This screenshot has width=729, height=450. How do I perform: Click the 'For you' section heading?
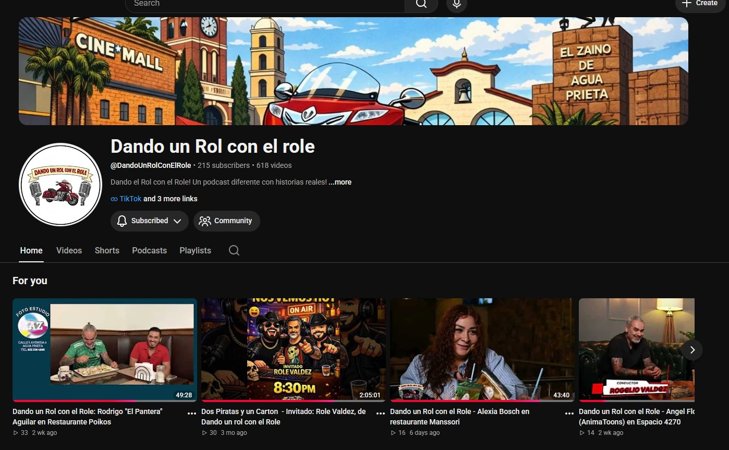coord(30,281)
